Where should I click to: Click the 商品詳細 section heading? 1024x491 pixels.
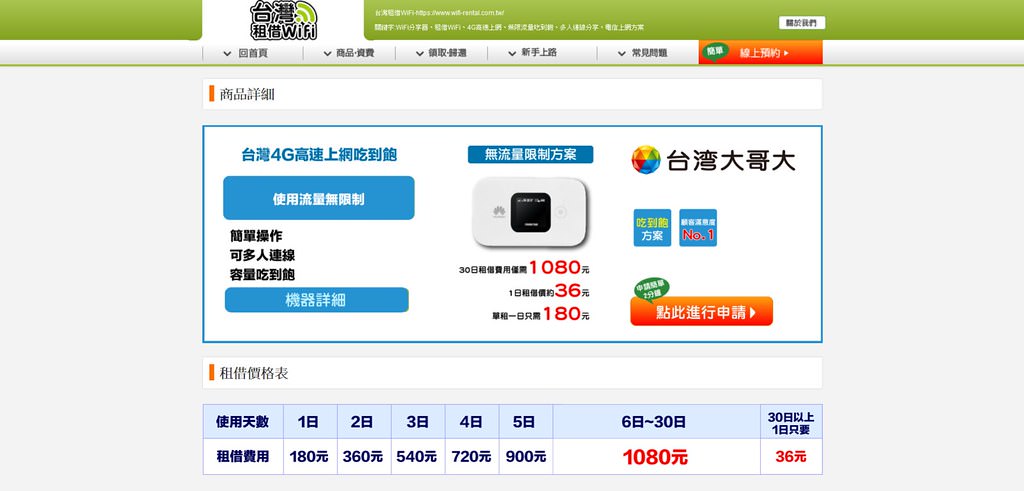[x=247, y=94]
